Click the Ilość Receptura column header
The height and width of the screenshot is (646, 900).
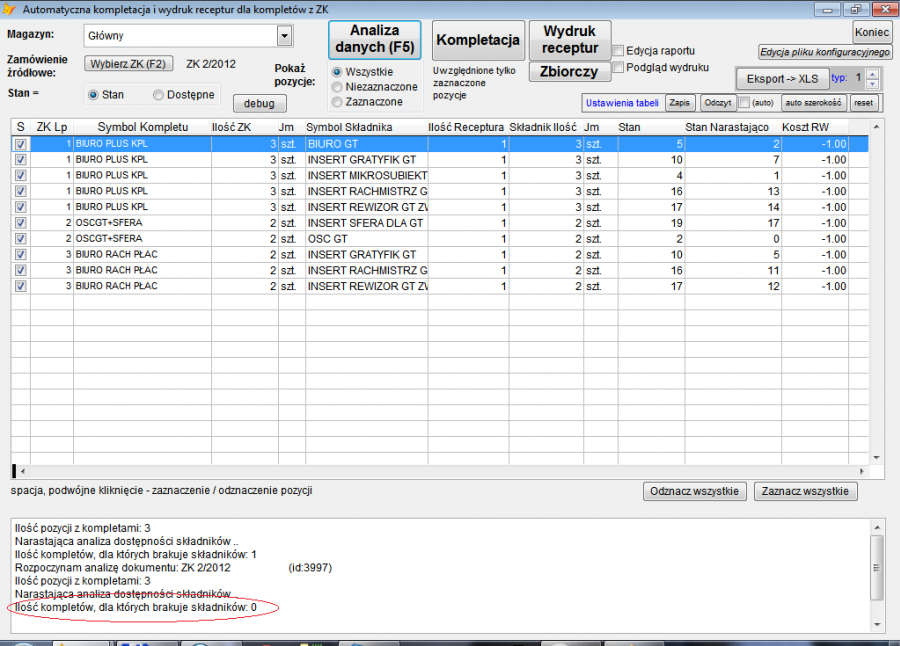(468, 127)
